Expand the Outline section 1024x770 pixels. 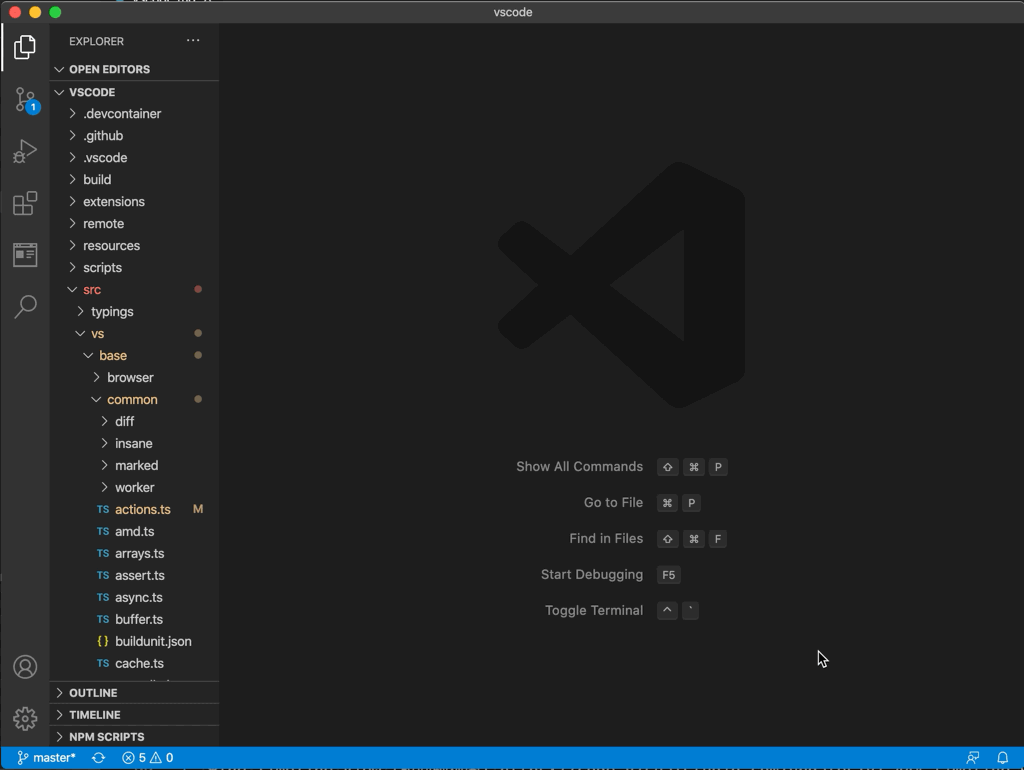pyautogui.click(x=93, y=693)
